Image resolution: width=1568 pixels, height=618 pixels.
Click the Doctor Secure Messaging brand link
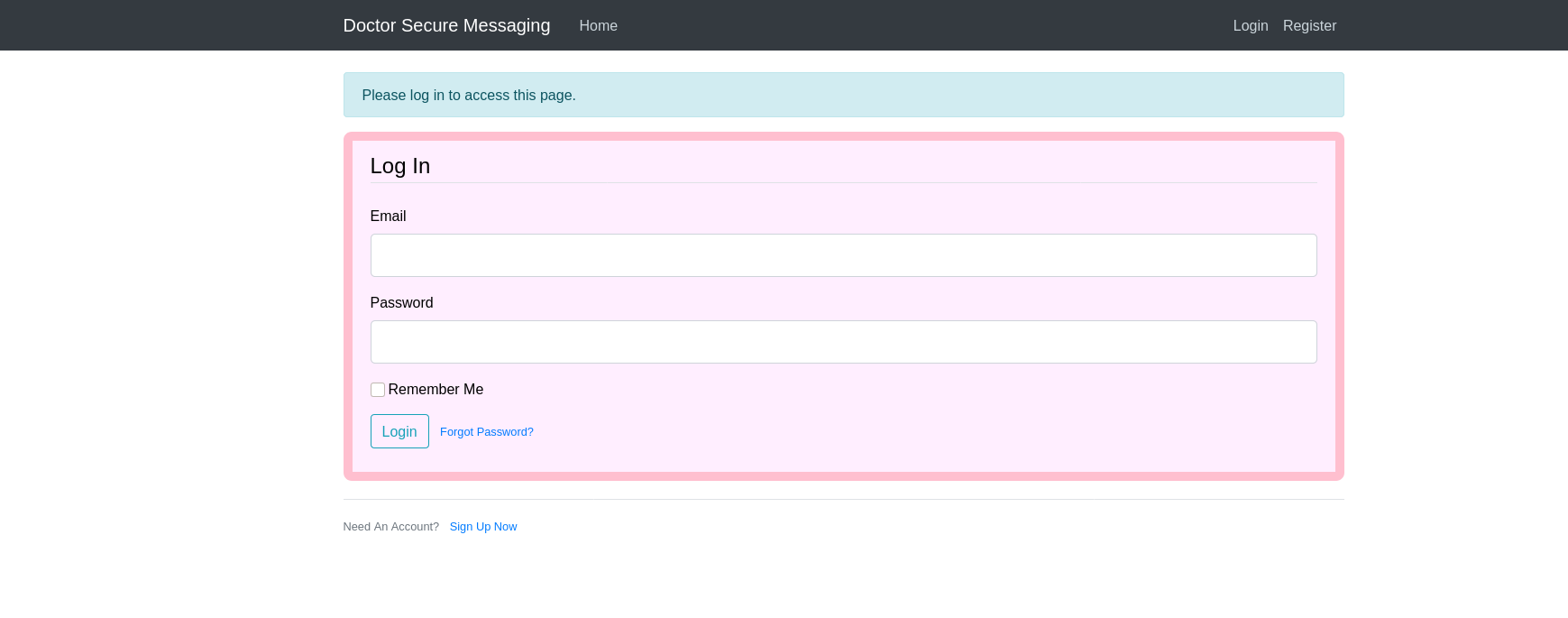click(446, 25)
